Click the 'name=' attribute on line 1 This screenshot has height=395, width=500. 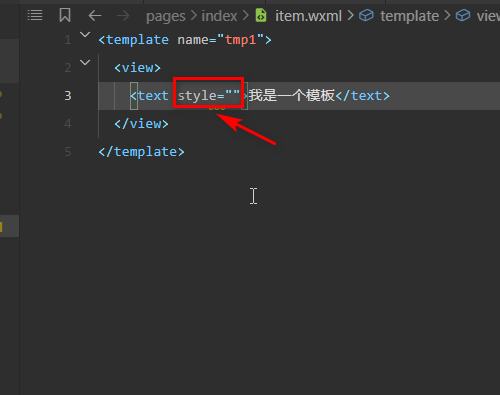197,40
